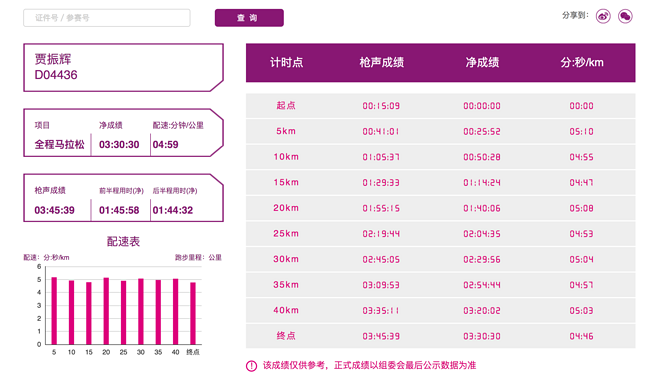Click the ID / bib number search field
This screenshot has height=385, width=660.
[106, 18]
